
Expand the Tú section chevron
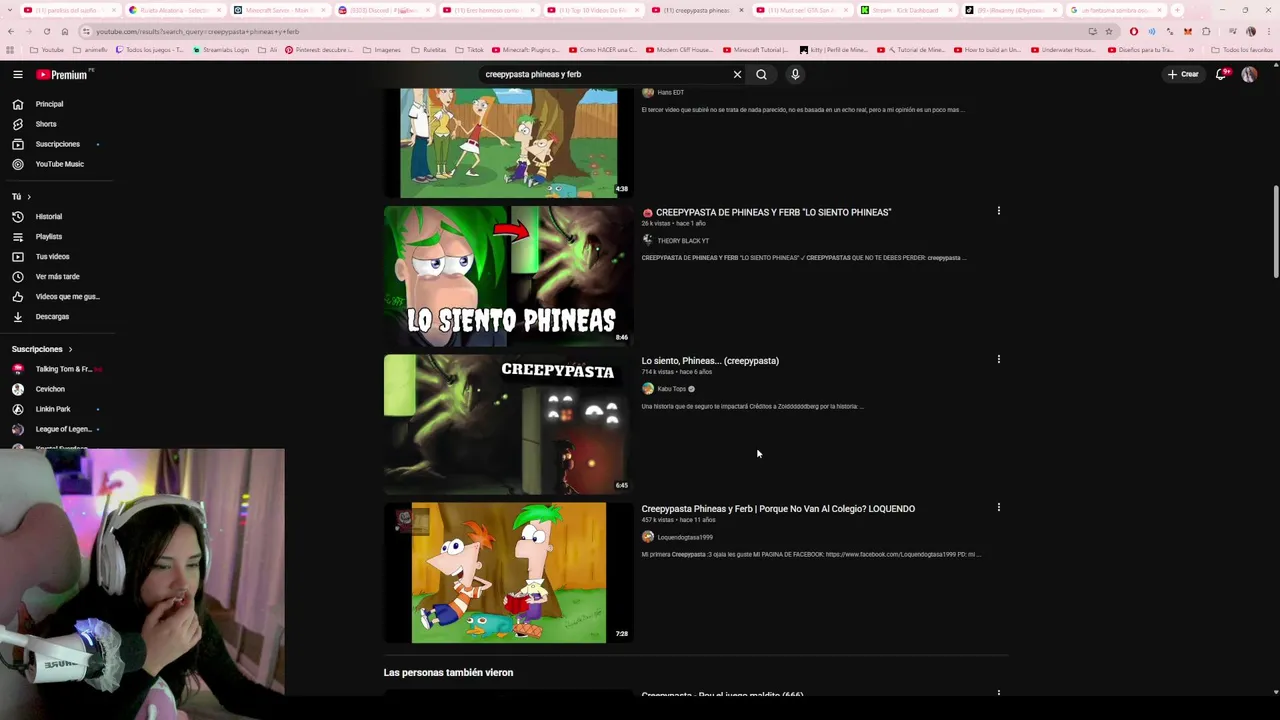pyautogui.click(x=29, y=197)
